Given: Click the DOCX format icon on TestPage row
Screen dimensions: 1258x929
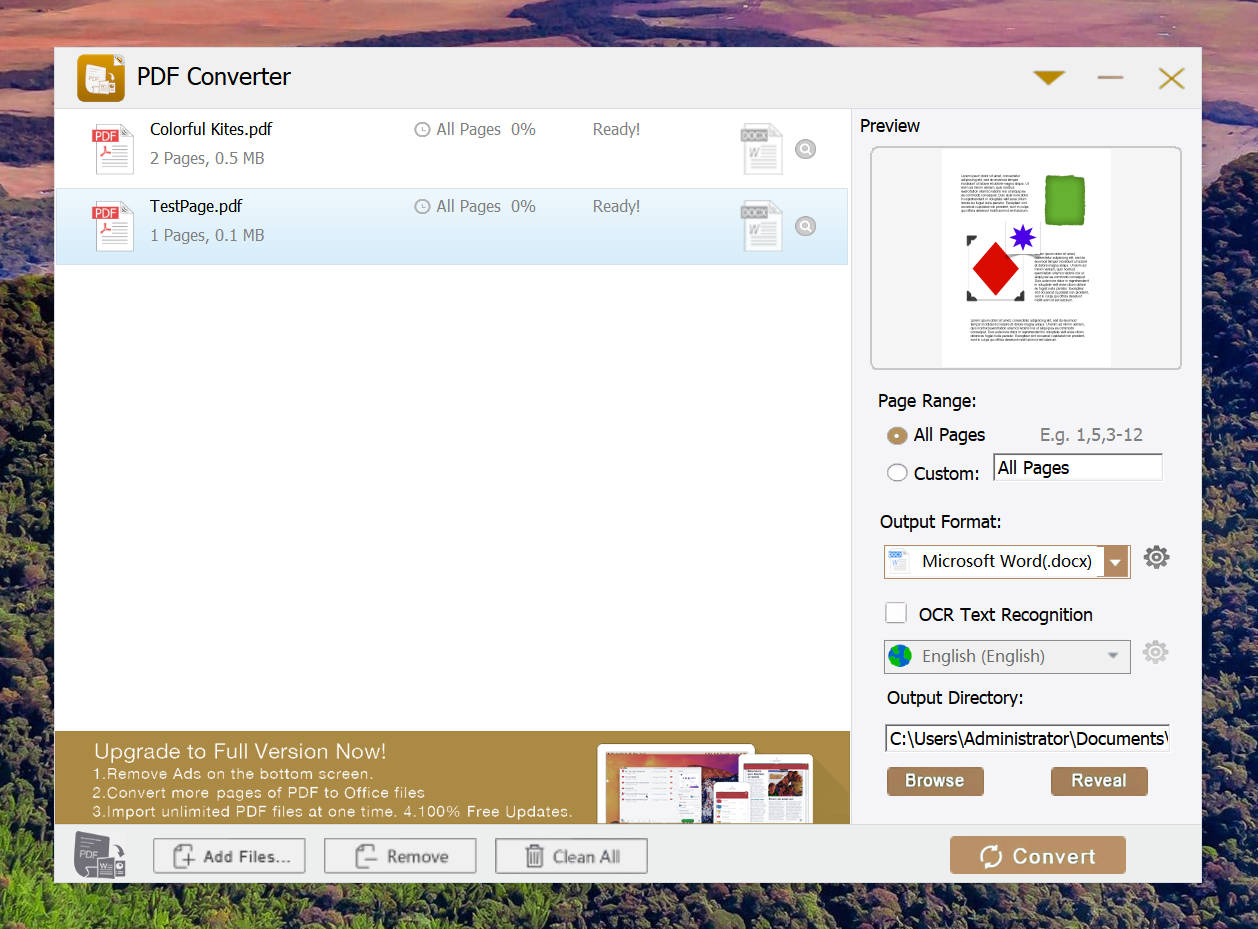Looking at the screenshot, I should (x=761, y=226).
